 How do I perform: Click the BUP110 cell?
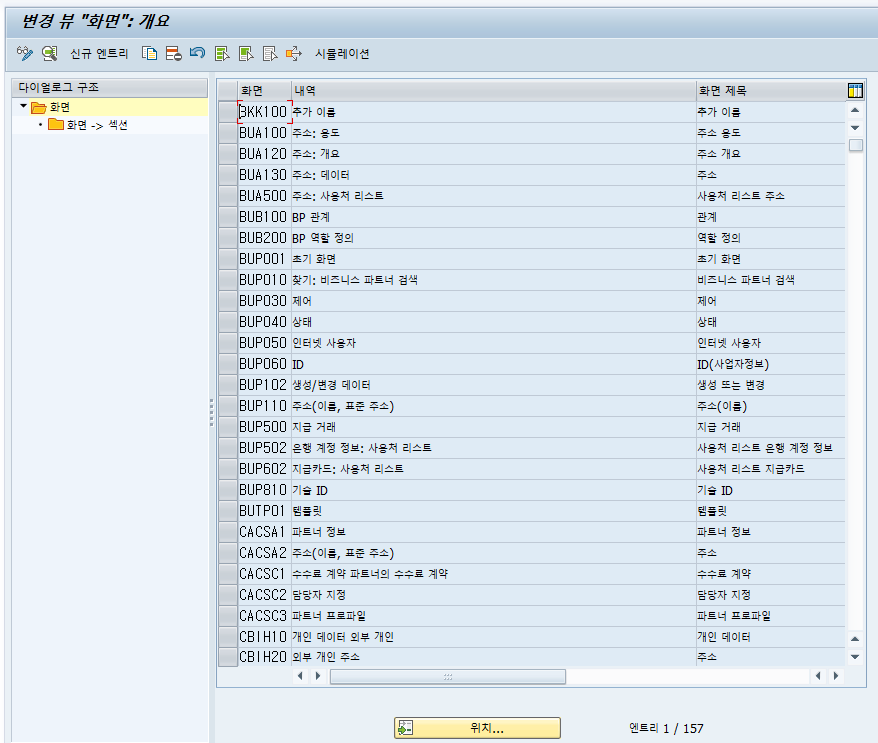click(264, 406)
